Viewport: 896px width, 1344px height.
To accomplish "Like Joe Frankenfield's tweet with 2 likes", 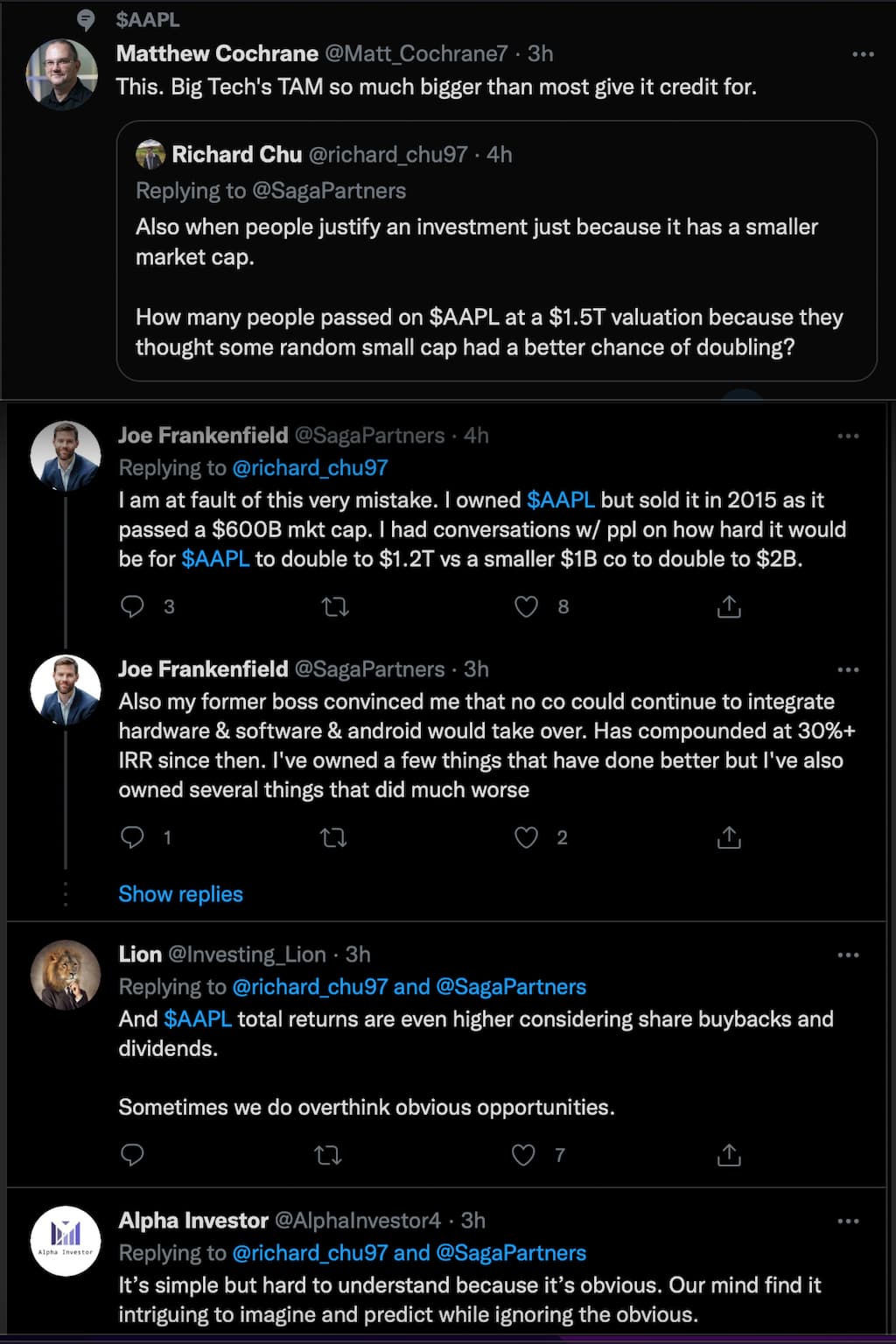I will [x=526, y=837].
